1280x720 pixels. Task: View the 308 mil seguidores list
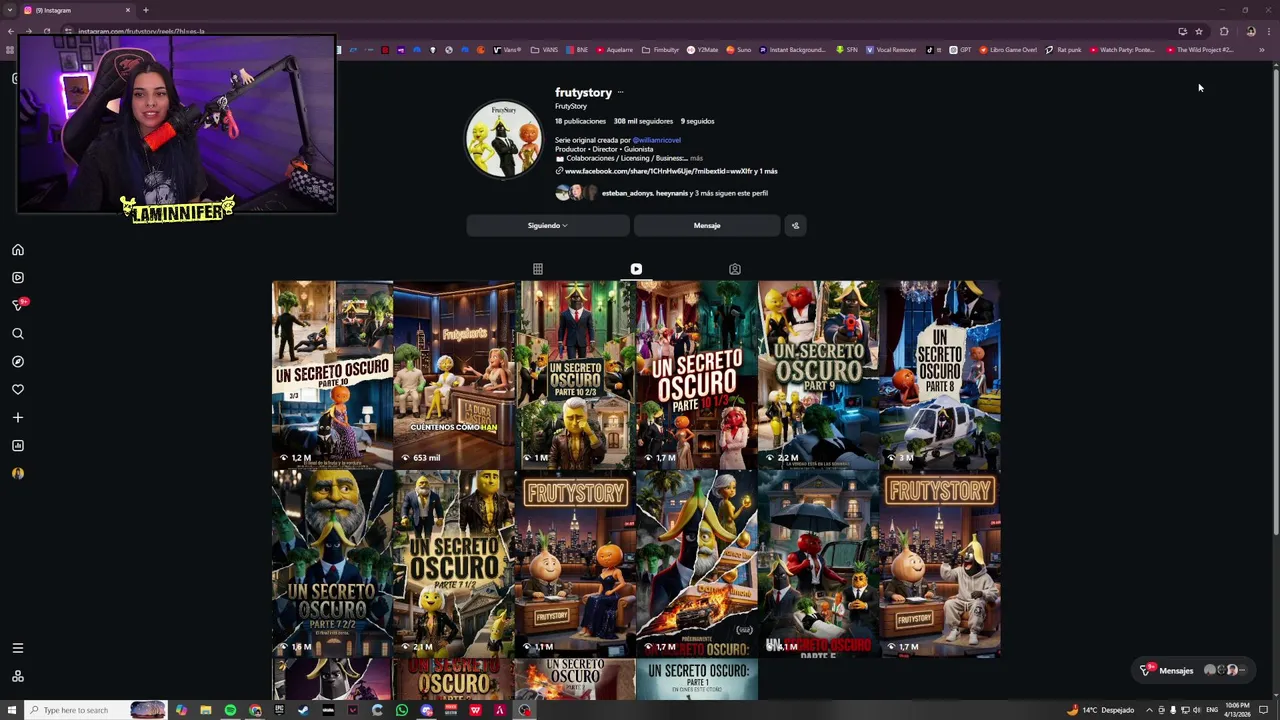pyautogui.click(x=643, y=121)
